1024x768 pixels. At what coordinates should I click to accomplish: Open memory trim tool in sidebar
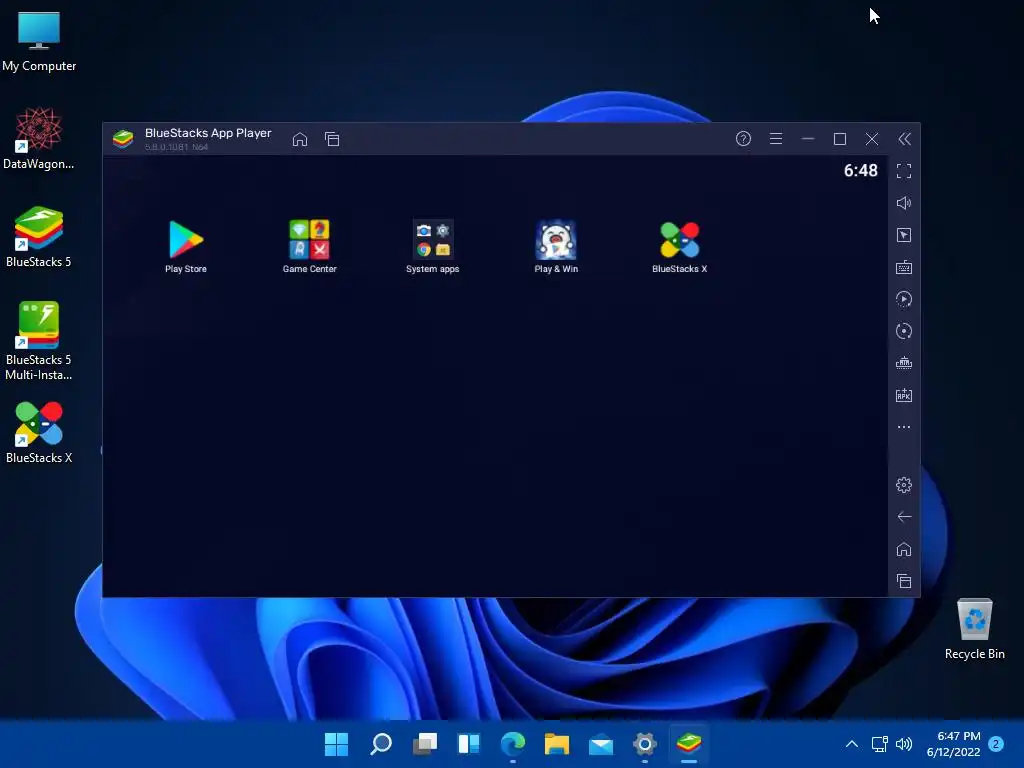tap(904, 363)
